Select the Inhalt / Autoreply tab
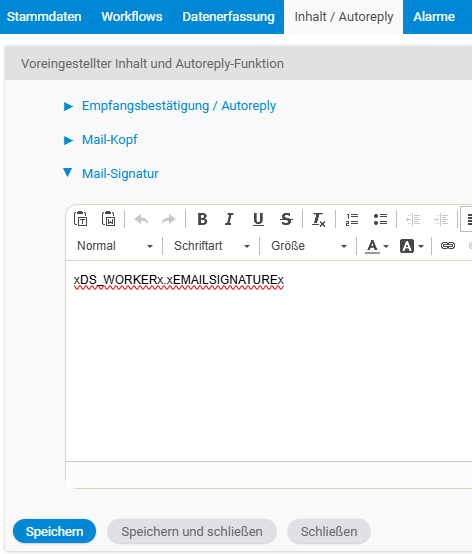This screenshot has width=472, height=554. [x=344, y=17]
